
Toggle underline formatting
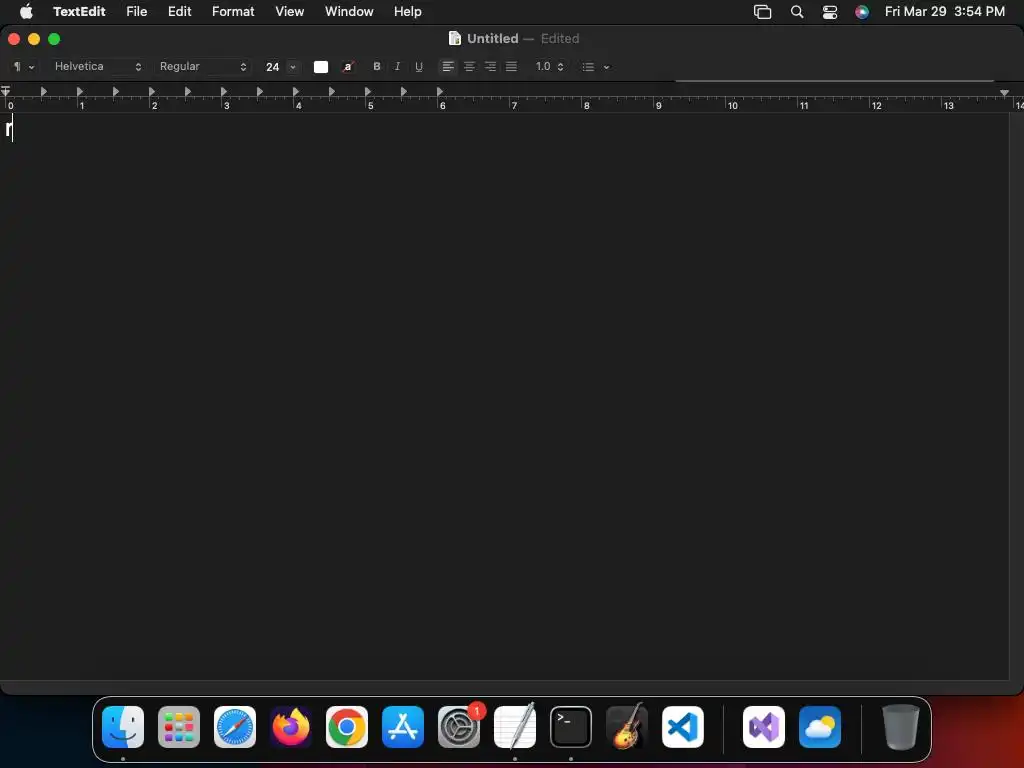click(419, 67)
